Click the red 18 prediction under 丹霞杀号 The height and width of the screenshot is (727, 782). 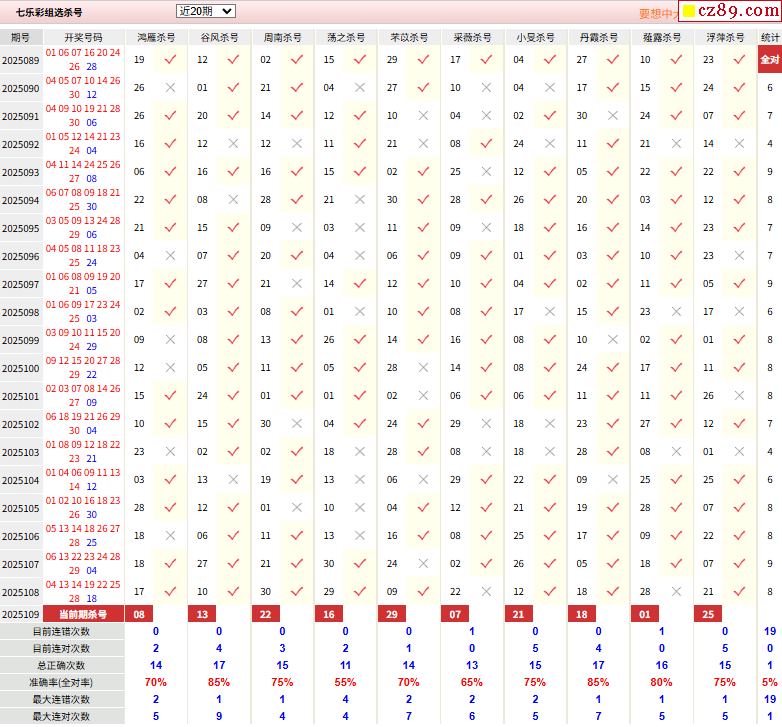click(x=582, y=614)
